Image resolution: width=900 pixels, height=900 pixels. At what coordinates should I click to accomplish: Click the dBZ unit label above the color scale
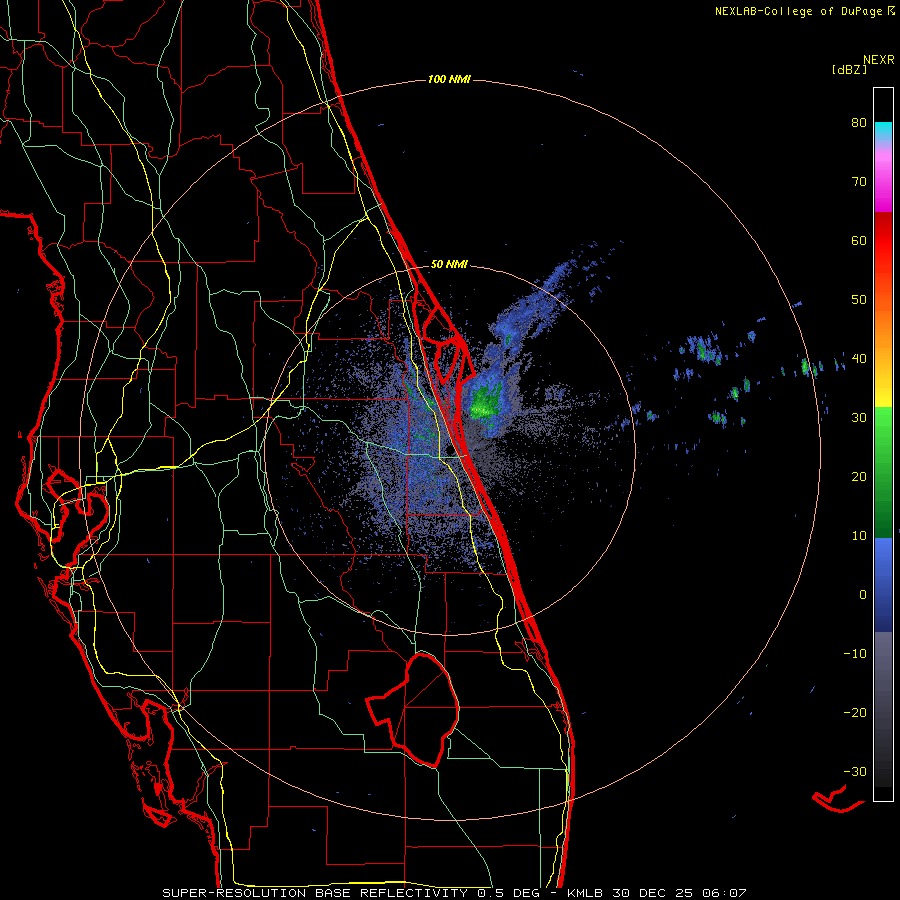click(849, 70)
